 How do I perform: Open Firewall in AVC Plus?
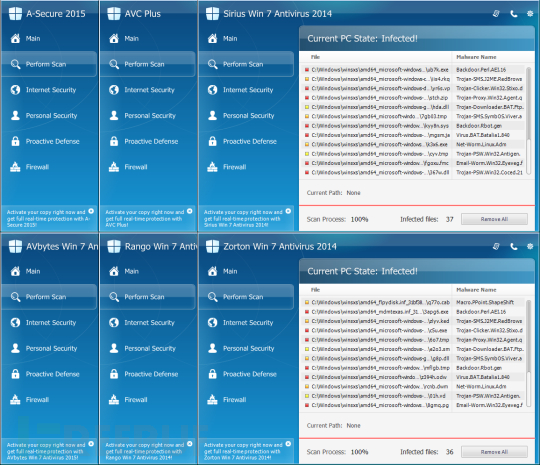(136, 167)
